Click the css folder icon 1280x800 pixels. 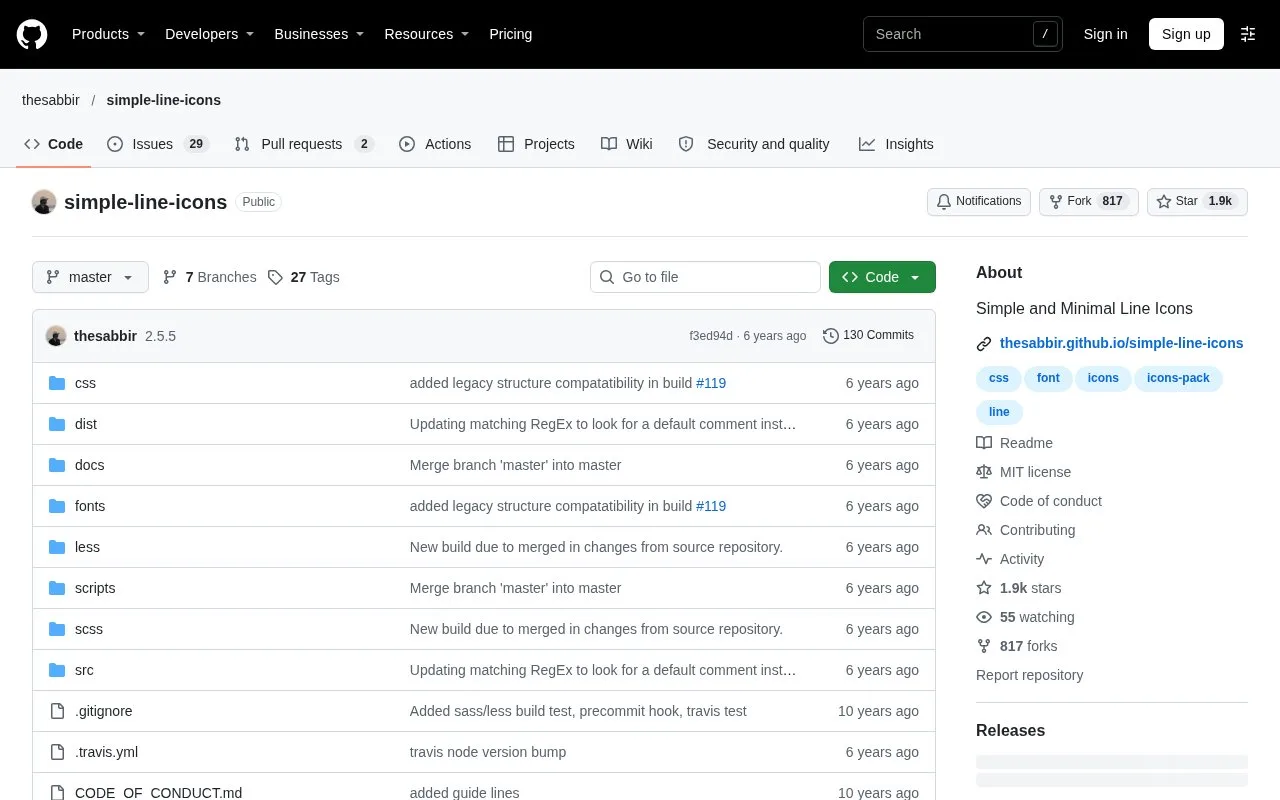click(x=57, y=383)
